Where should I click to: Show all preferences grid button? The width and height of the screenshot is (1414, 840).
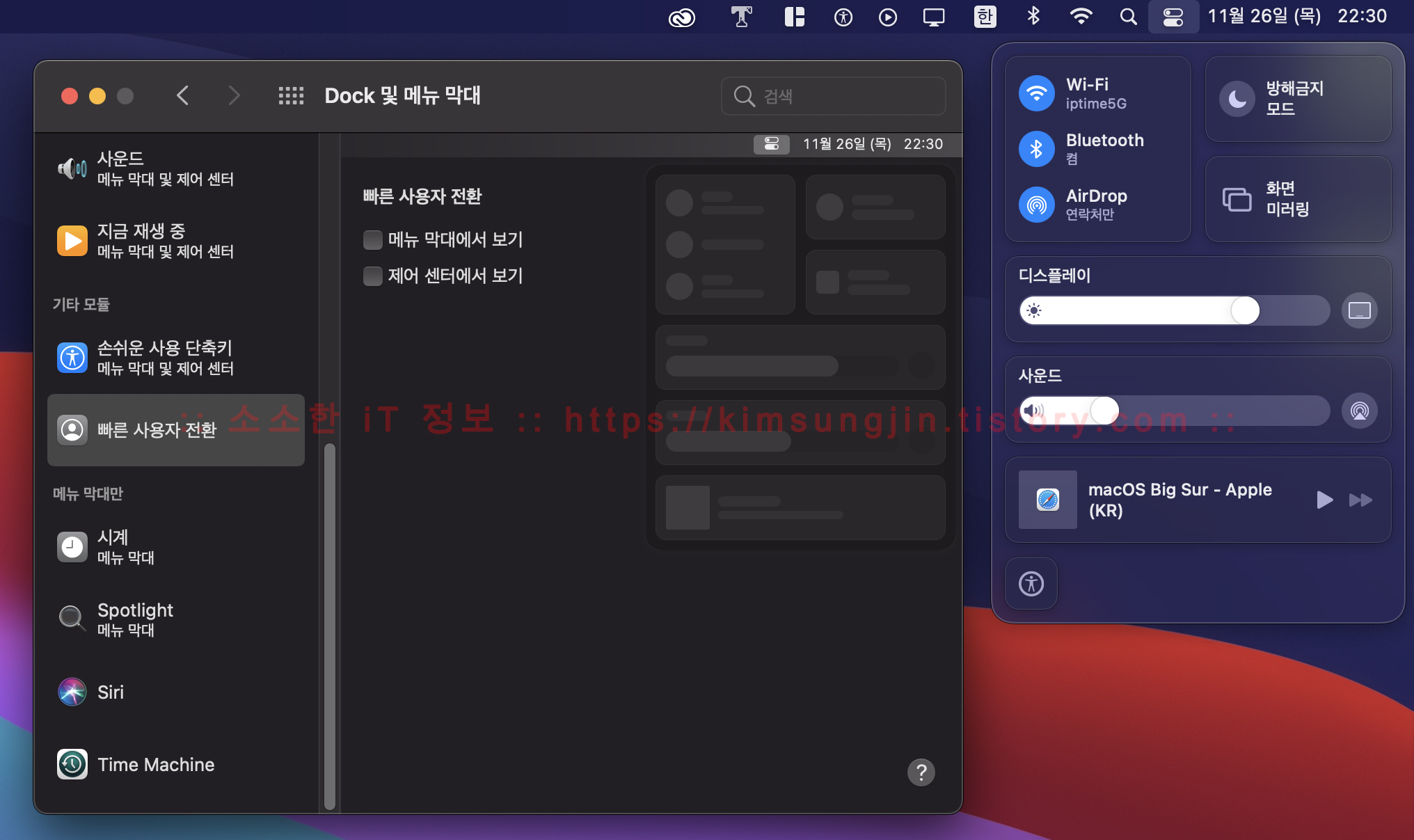tap(291, 96)
